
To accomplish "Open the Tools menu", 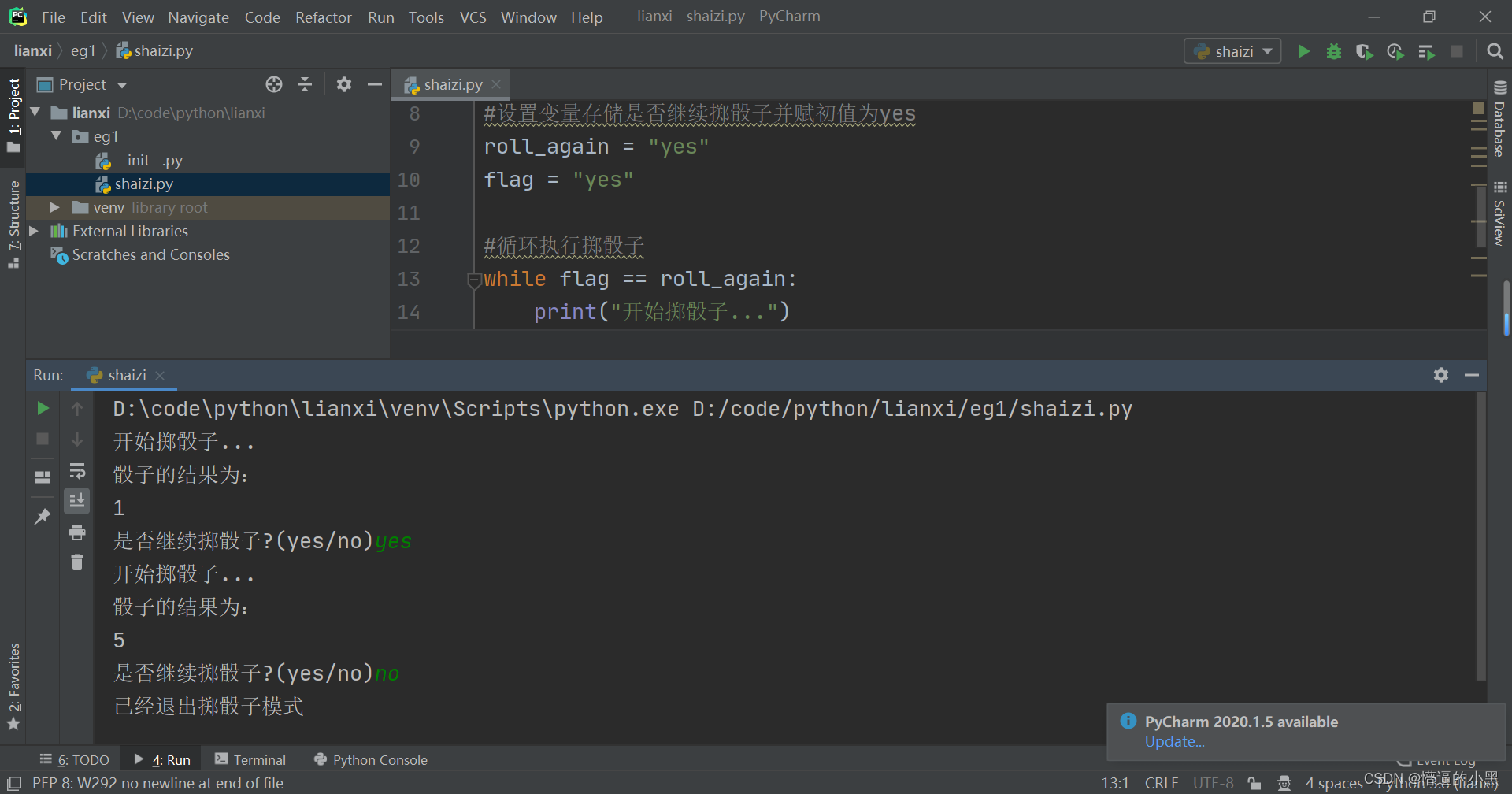I will [x=426, y=17].
